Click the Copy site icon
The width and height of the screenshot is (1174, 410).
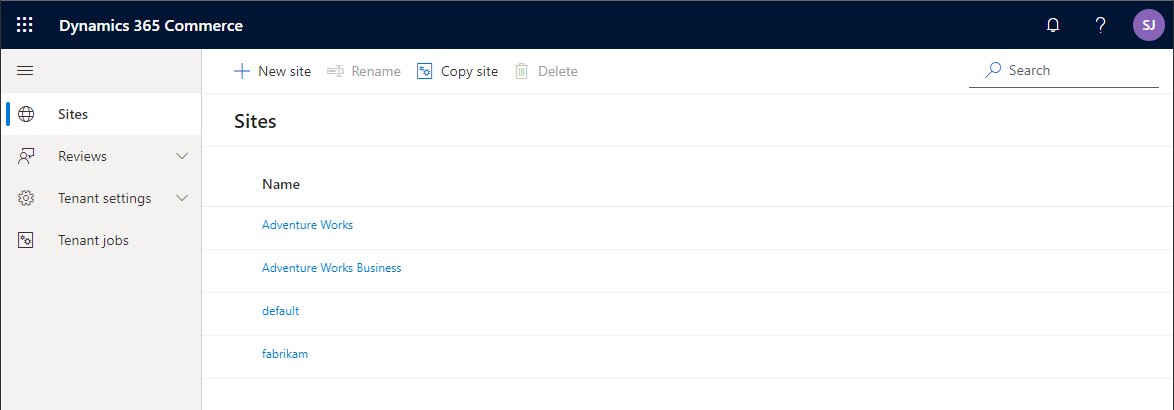coord(425,71)
